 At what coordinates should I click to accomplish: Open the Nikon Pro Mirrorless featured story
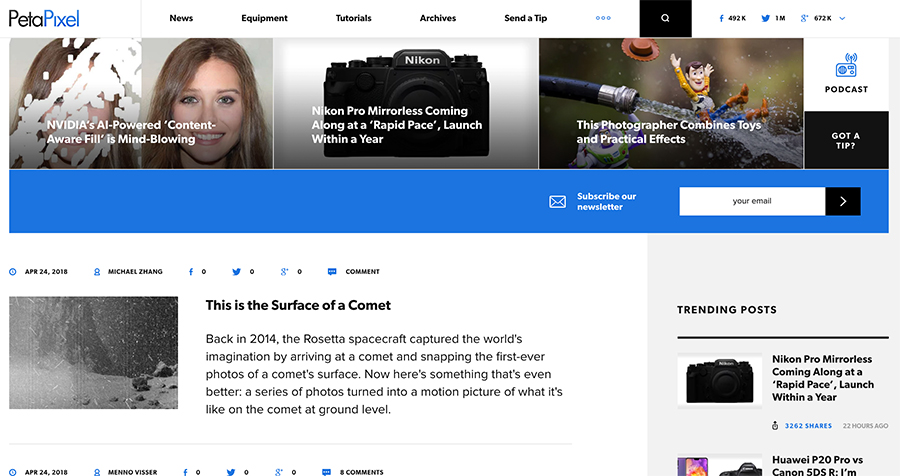pyautogui.click(x=406, y=103)
